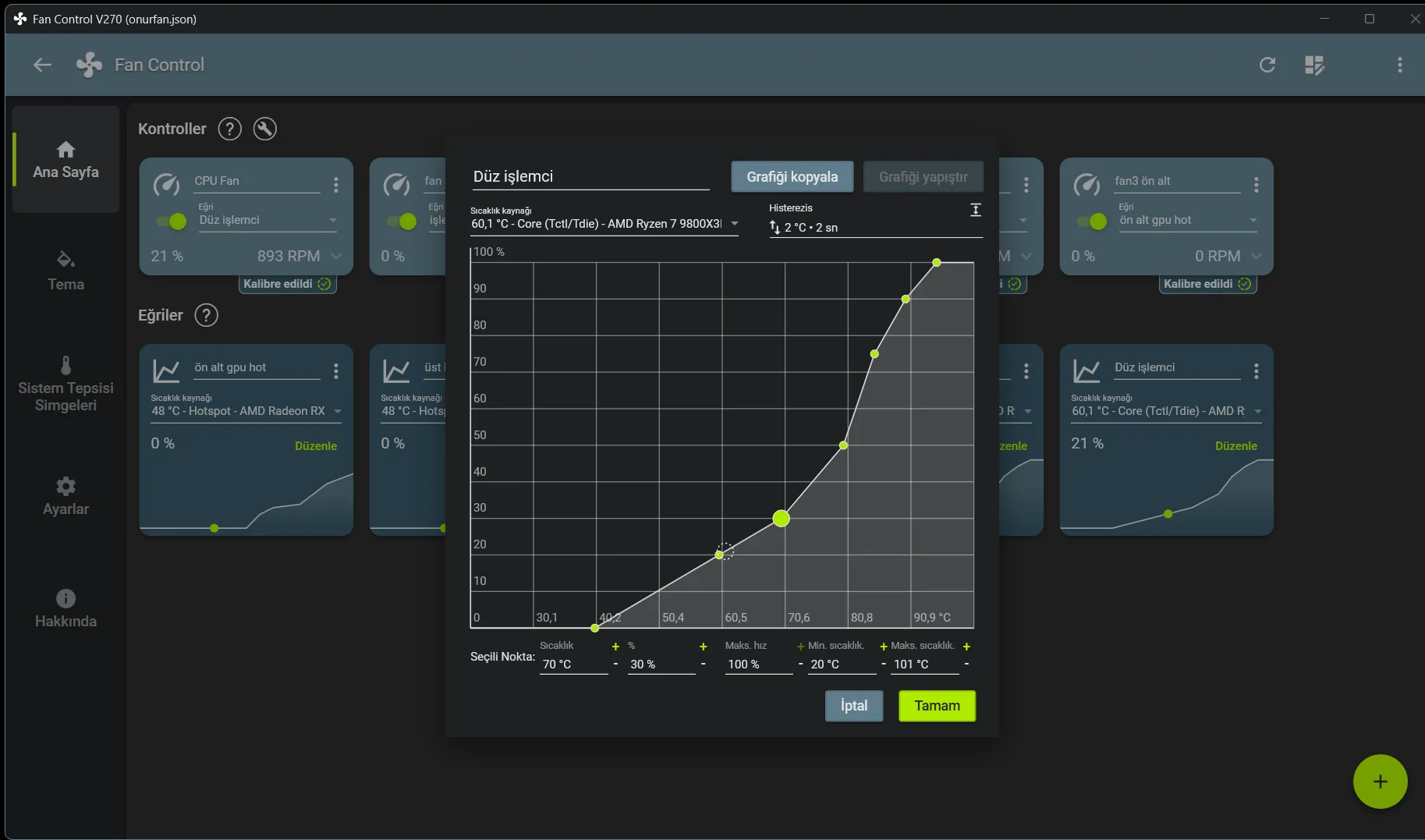This screenshot has width=1425, height=840.
Task: Open the Kontroller help question icon
Action: click(x=229, y=129)
